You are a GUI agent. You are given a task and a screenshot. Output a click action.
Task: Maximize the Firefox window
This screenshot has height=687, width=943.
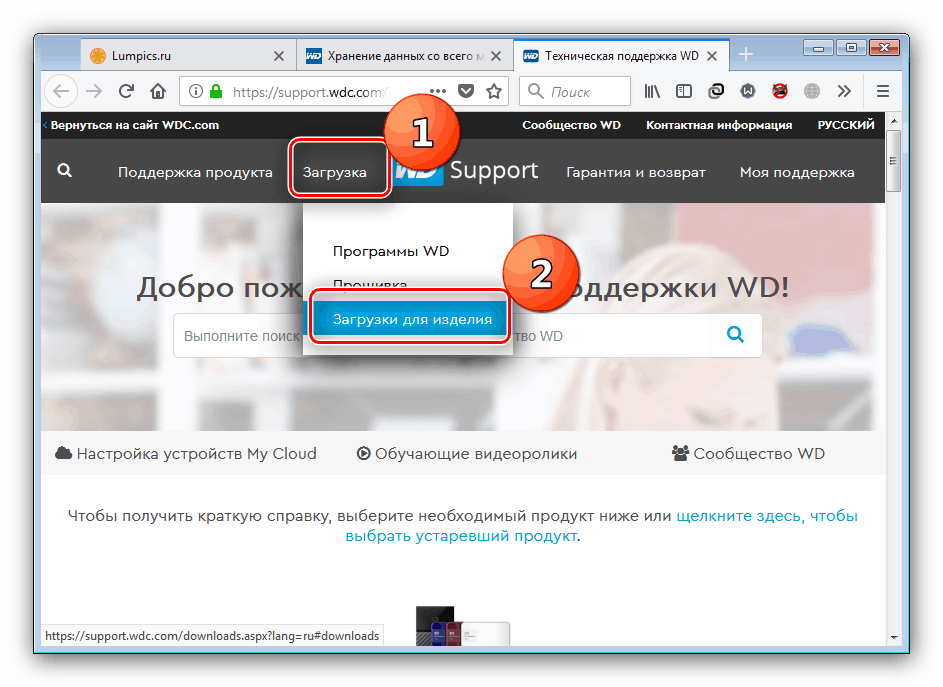[x=851, y=48]
